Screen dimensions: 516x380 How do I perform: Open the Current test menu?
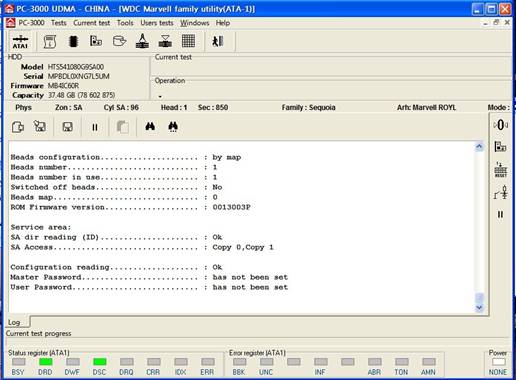click(x=92, y=23)
